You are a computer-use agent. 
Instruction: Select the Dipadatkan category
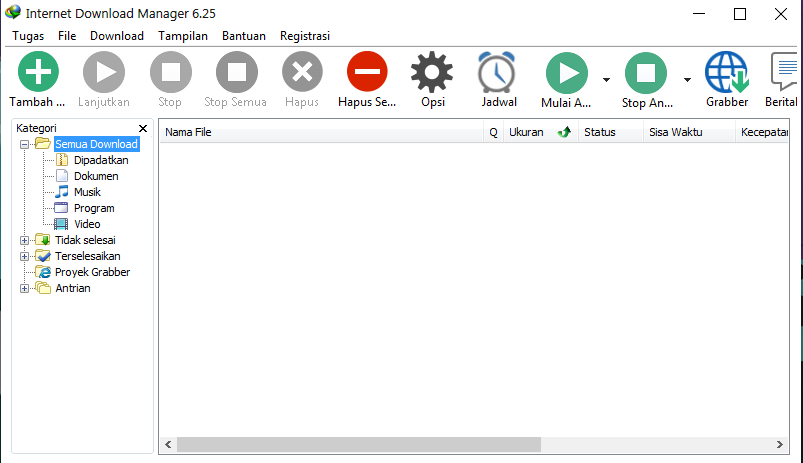101,160
